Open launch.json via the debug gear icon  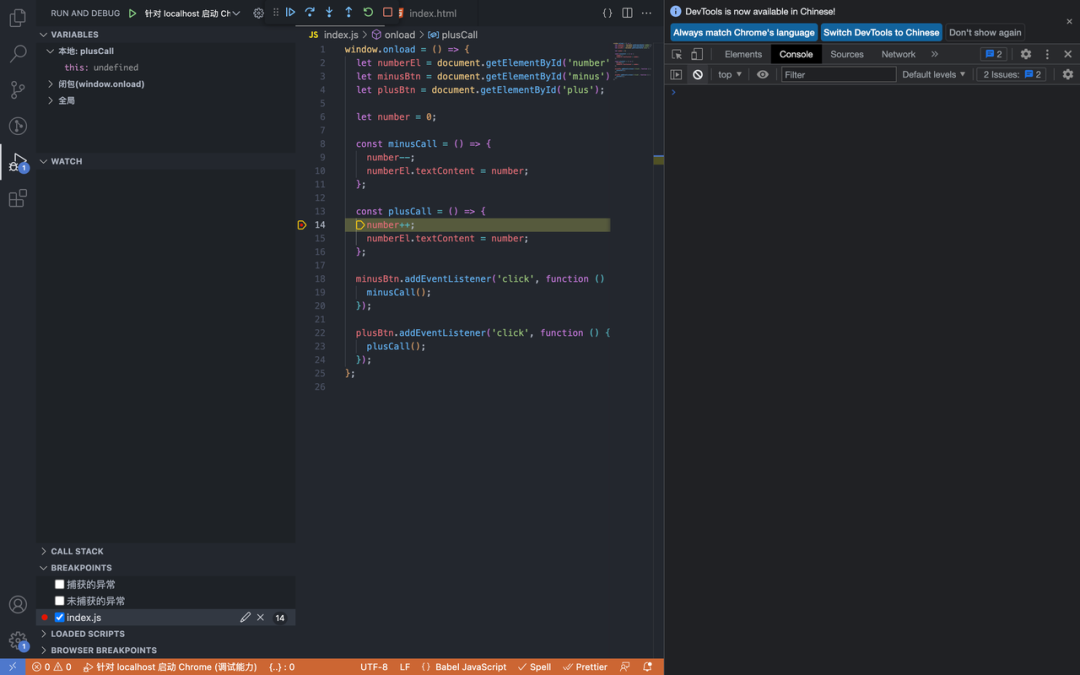[258, 13]
